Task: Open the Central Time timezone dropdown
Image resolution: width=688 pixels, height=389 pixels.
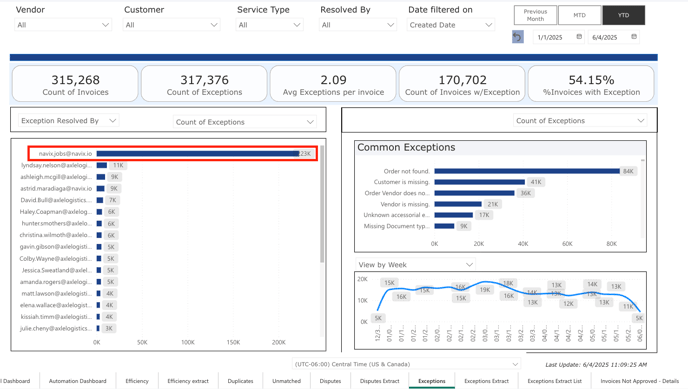Action: tap(406, 364)
